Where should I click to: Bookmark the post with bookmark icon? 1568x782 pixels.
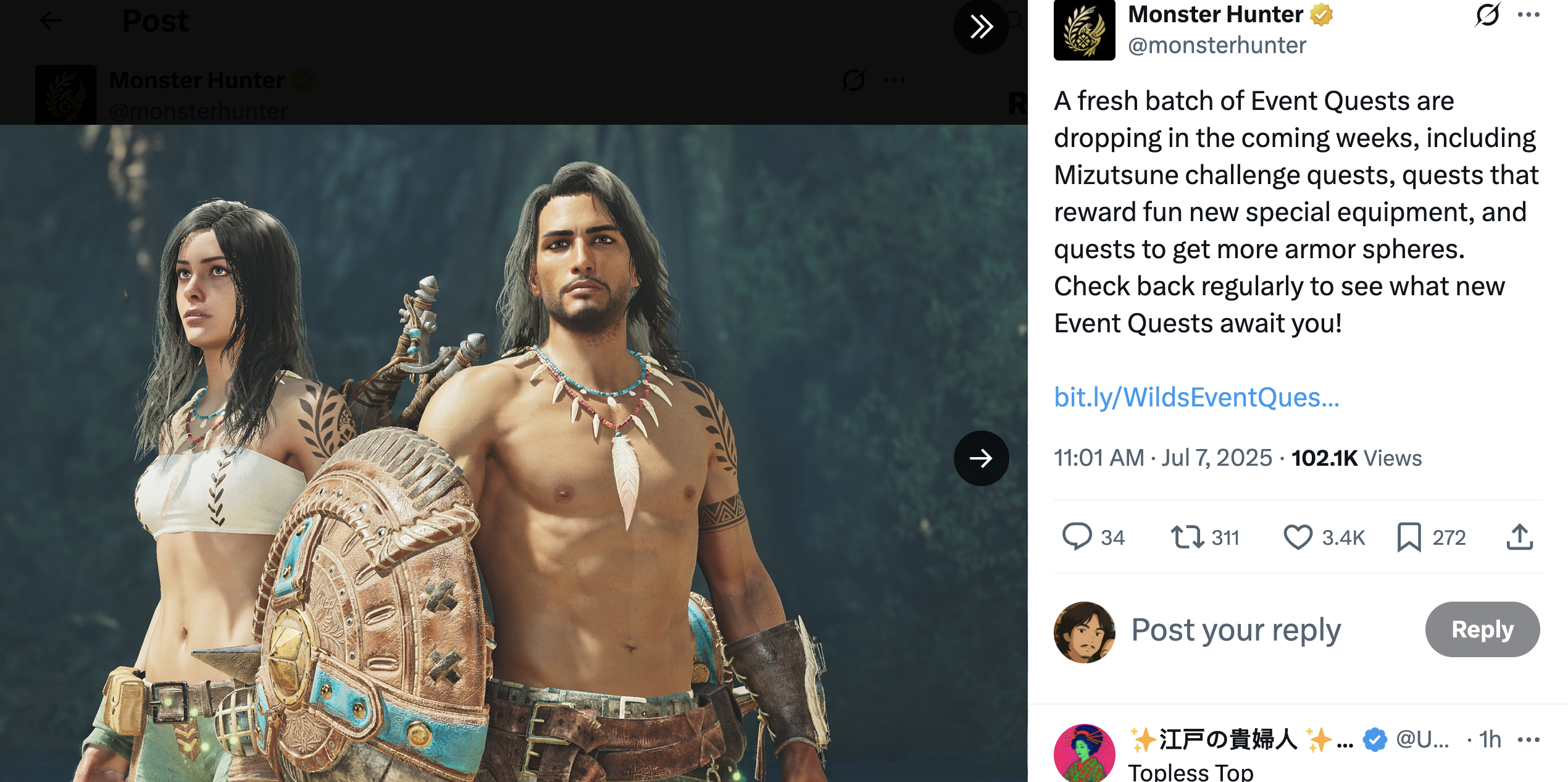click(x=1409, y=537)
